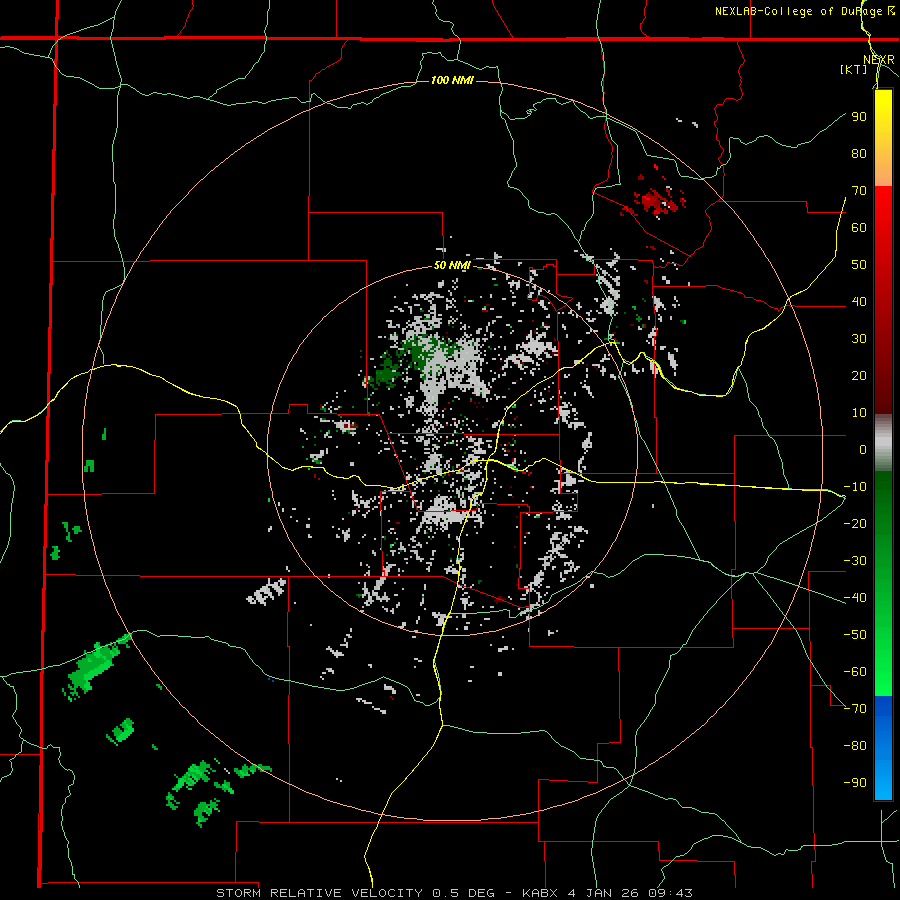Click the 0 value on velocity scale
Viewport: 900px width, 900px height.
pyautogui.click(x=863, y=449)
